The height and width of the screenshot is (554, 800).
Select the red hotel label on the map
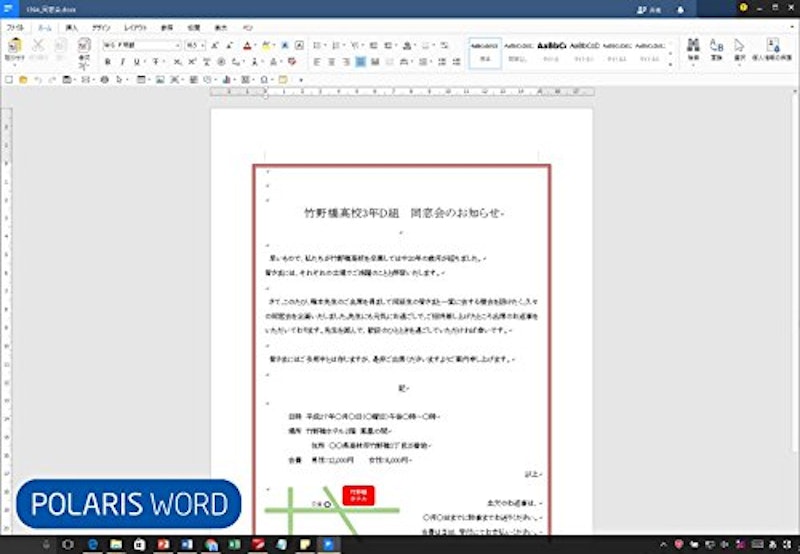point(359,495)
